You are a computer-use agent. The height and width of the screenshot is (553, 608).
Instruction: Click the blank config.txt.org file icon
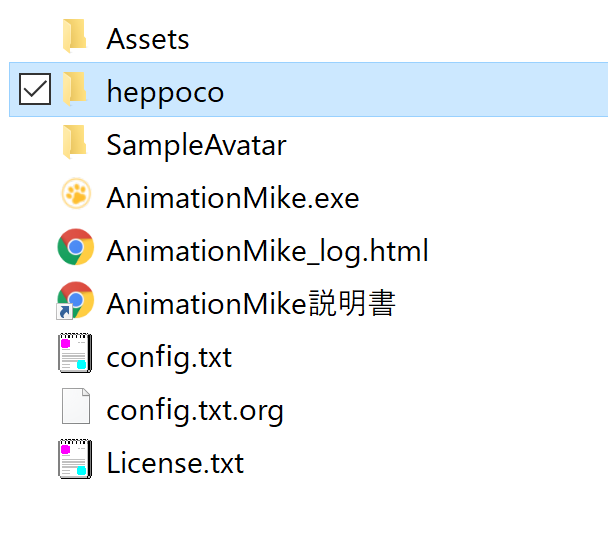coord(76,406)
